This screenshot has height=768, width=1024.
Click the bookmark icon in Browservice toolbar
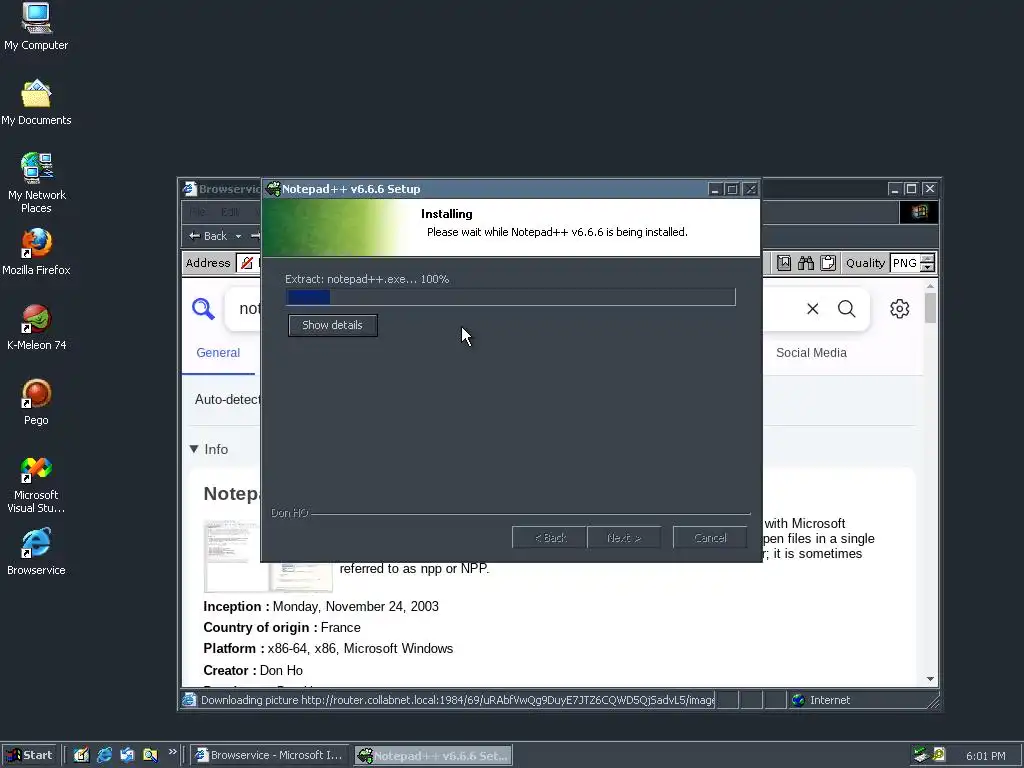point(784,263)
